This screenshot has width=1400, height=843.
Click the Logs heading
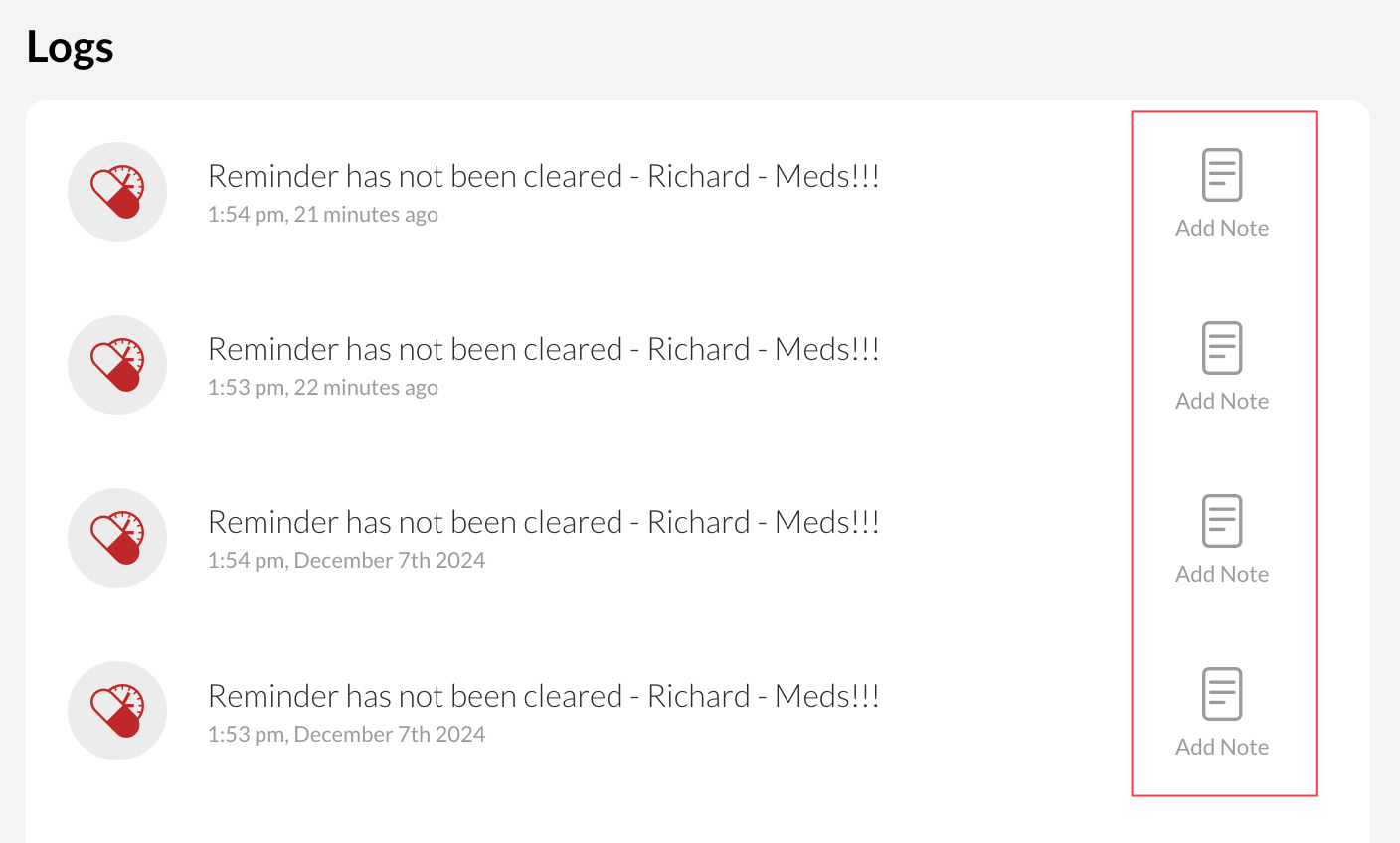click(70, 47)
